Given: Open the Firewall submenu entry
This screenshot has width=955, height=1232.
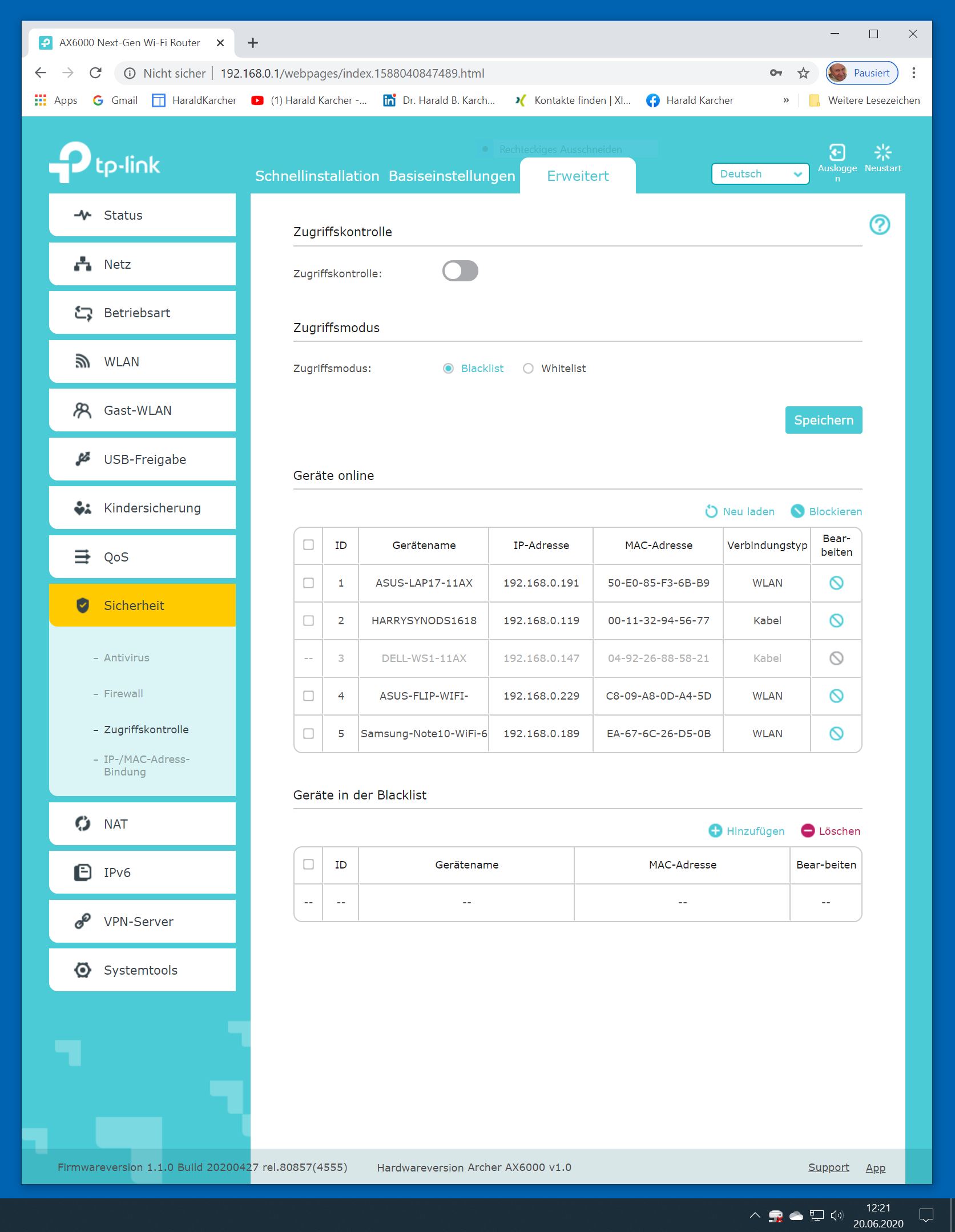Looking at the screenshot, I should (x=123, y=694).
